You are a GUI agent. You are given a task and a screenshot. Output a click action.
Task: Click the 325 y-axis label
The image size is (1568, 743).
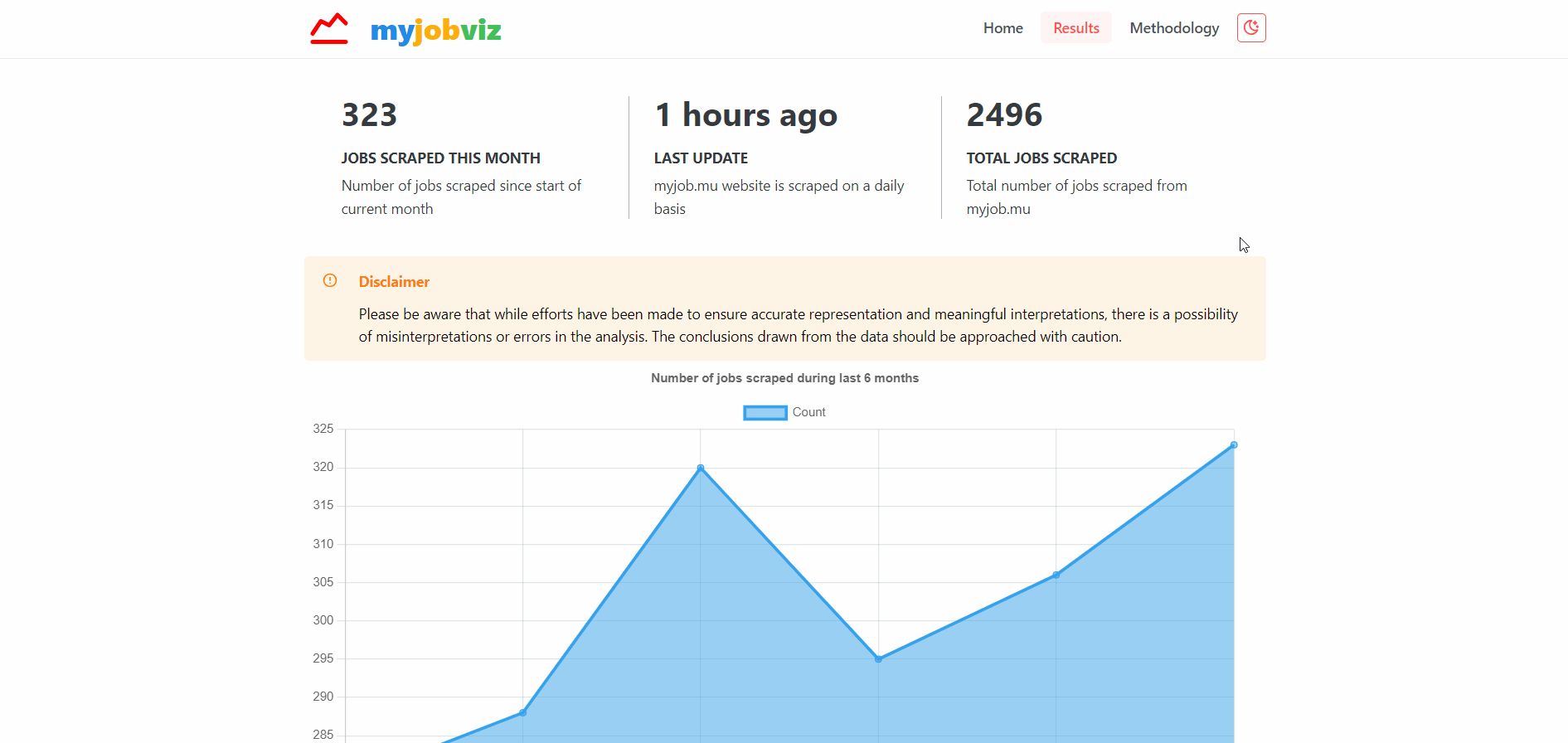click(x=323, y=429)
